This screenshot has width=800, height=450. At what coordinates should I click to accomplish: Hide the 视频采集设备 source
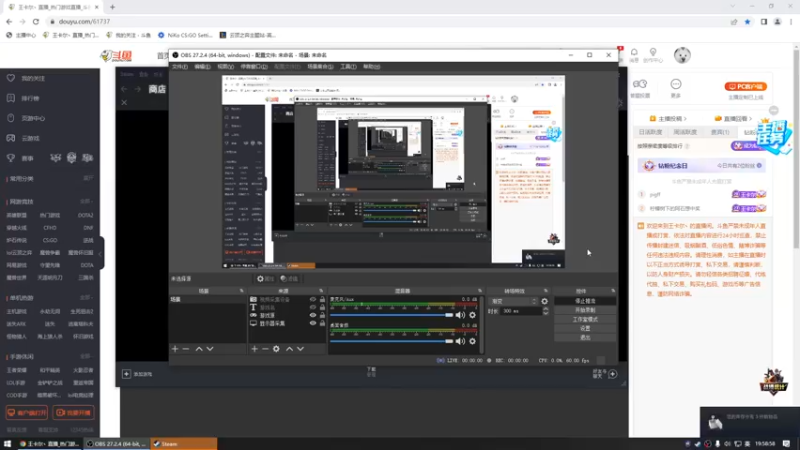tap(313, 299)
